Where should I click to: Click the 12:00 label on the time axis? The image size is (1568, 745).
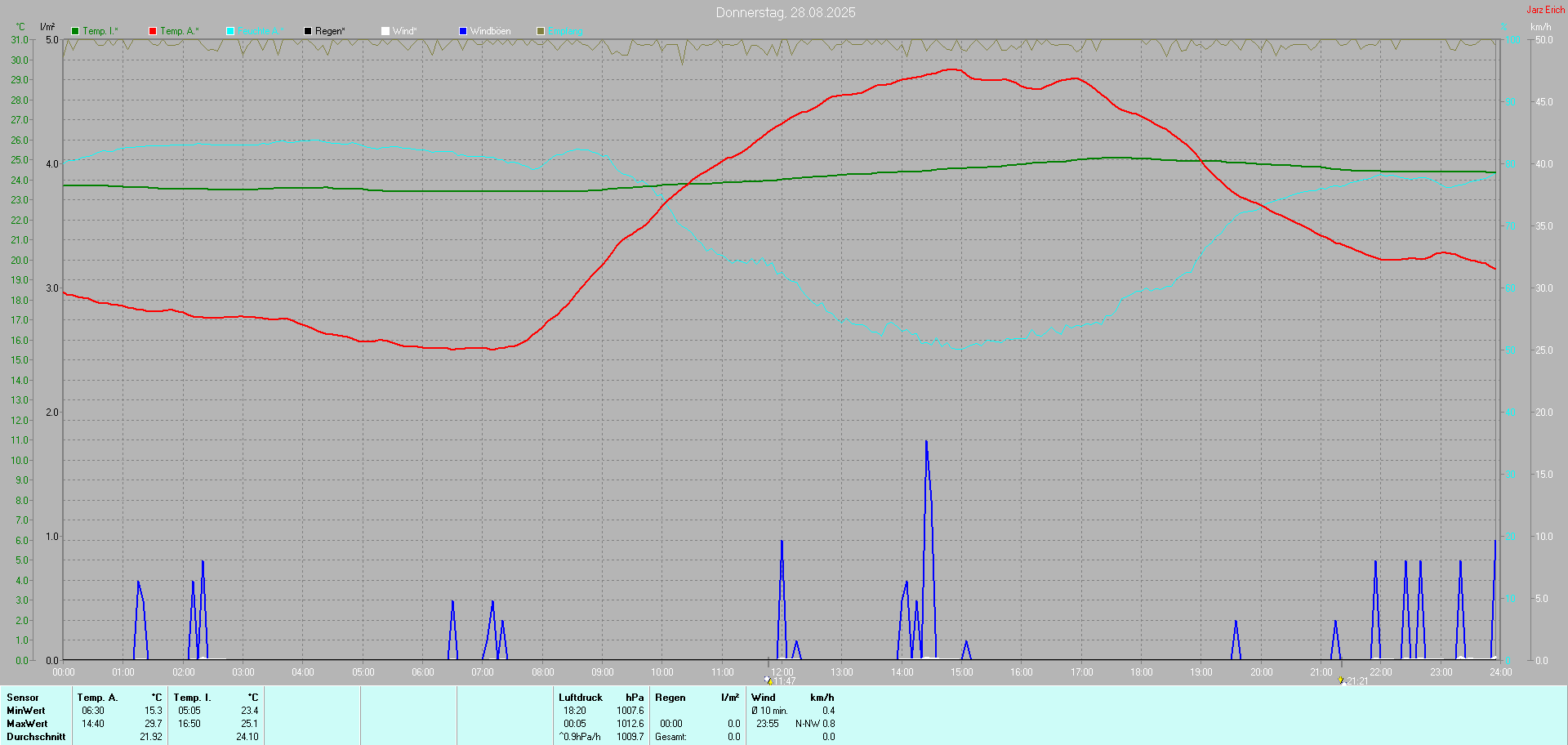click(782, 671)
